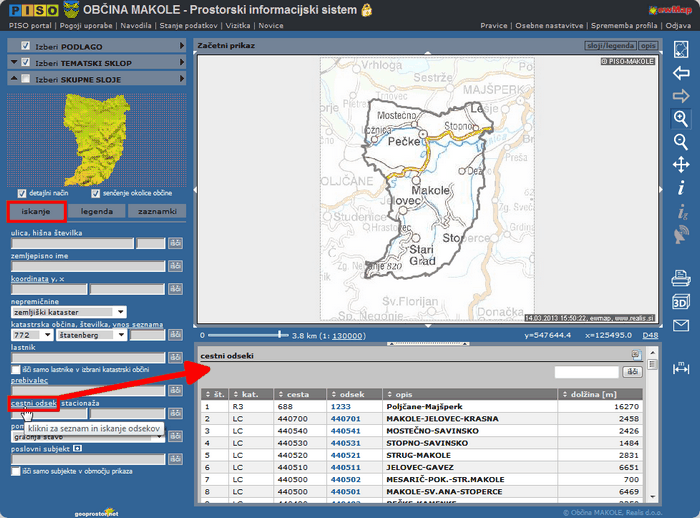
Task: Expand the PODLAGO right arrow
Action: 182,46
